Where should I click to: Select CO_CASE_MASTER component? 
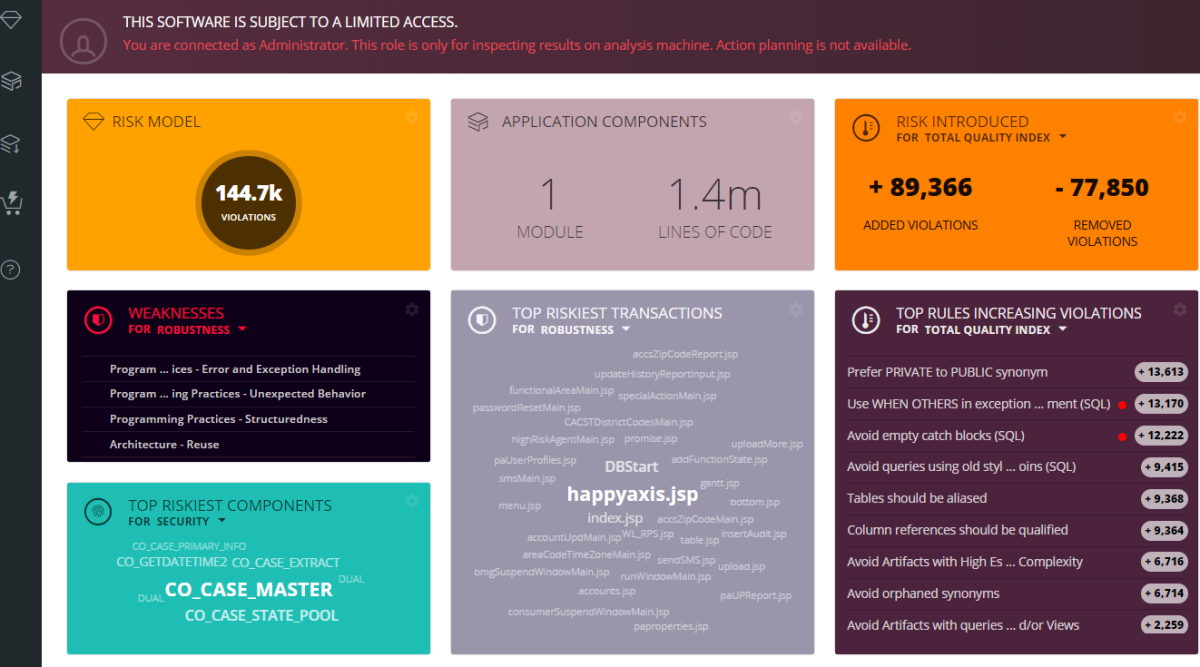(248, 590)
